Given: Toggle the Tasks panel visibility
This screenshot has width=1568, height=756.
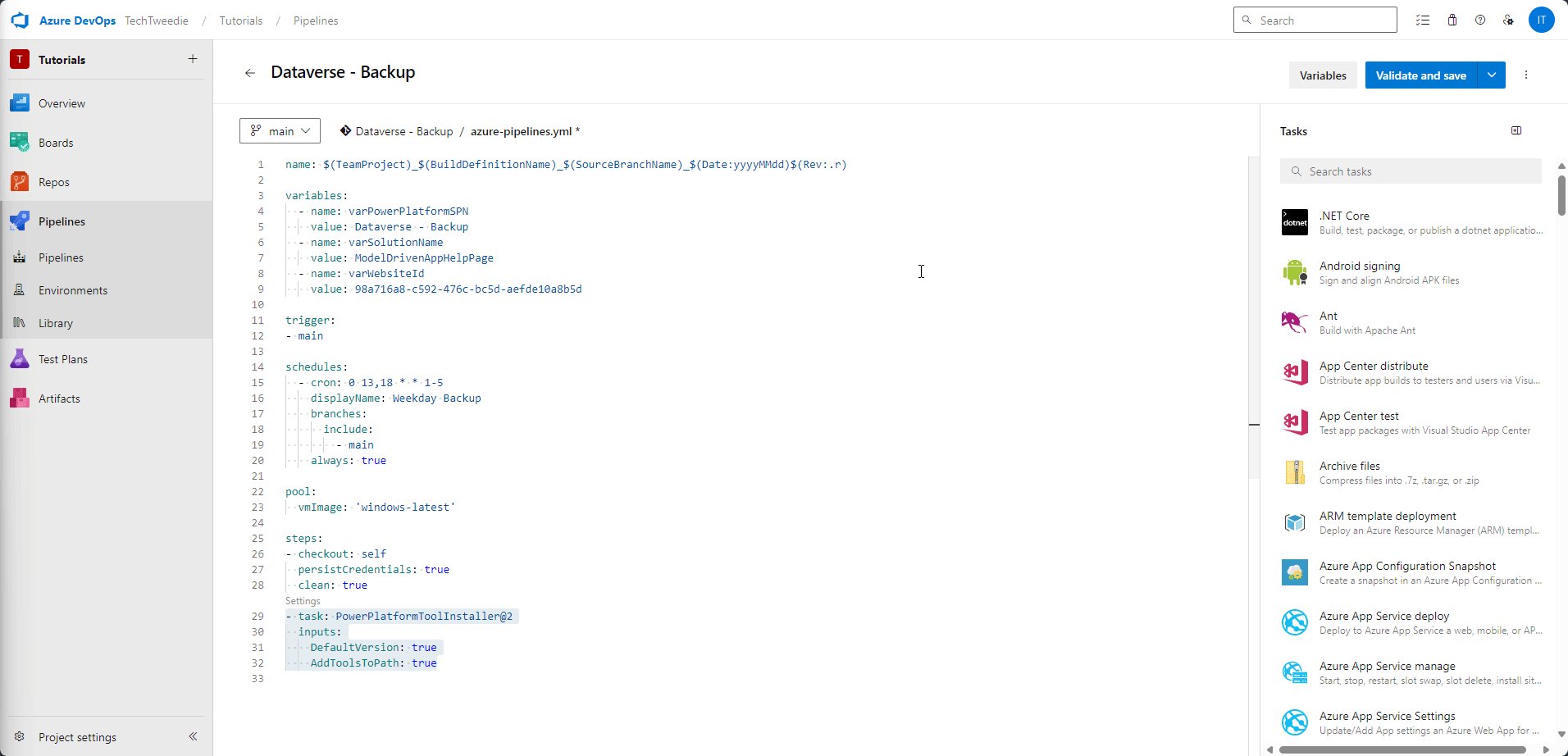Looking at the screenshot, I should (1516, 130).
